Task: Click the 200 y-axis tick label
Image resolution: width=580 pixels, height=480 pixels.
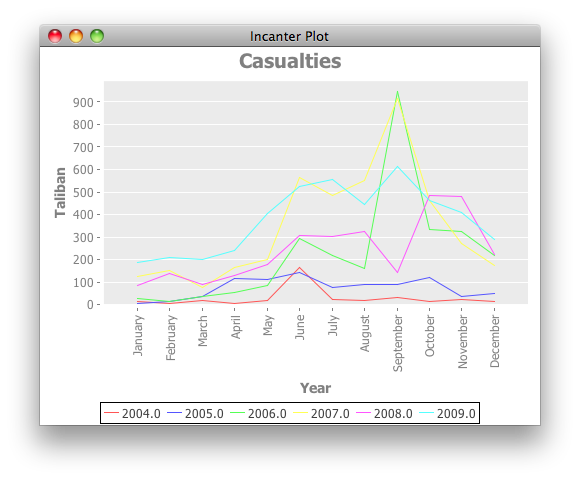Action: (83, 260)
